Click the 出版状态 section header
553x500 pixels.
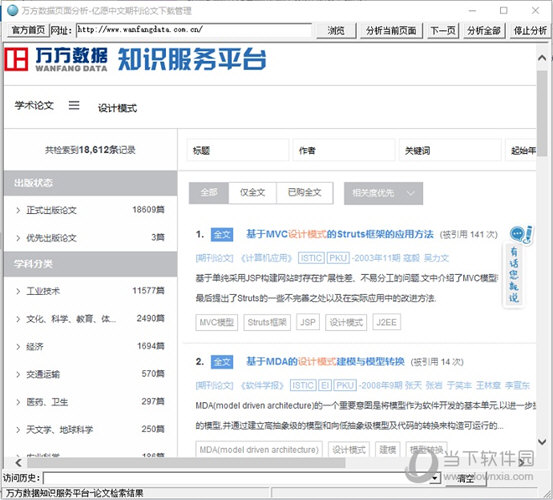point(91,183)
